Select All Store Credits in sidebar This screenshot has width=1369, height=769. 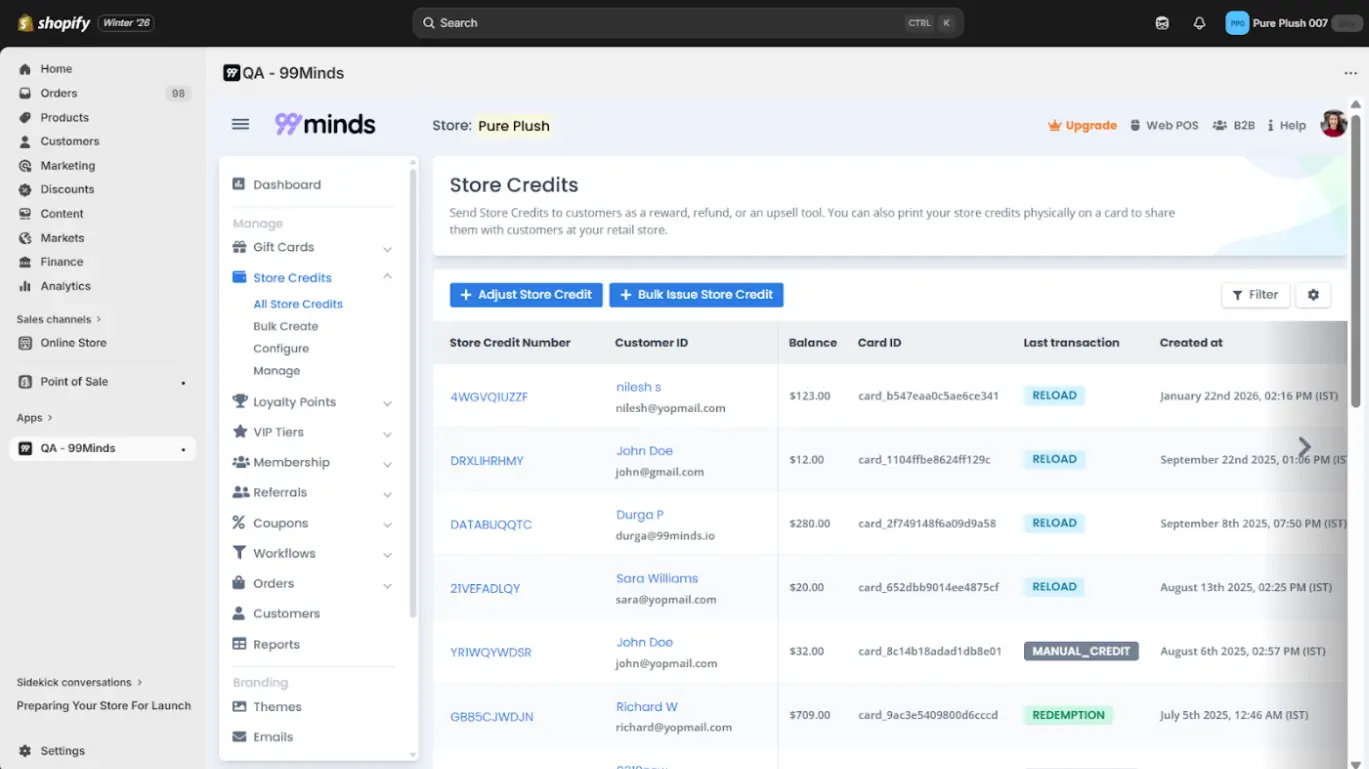[298, 303]
